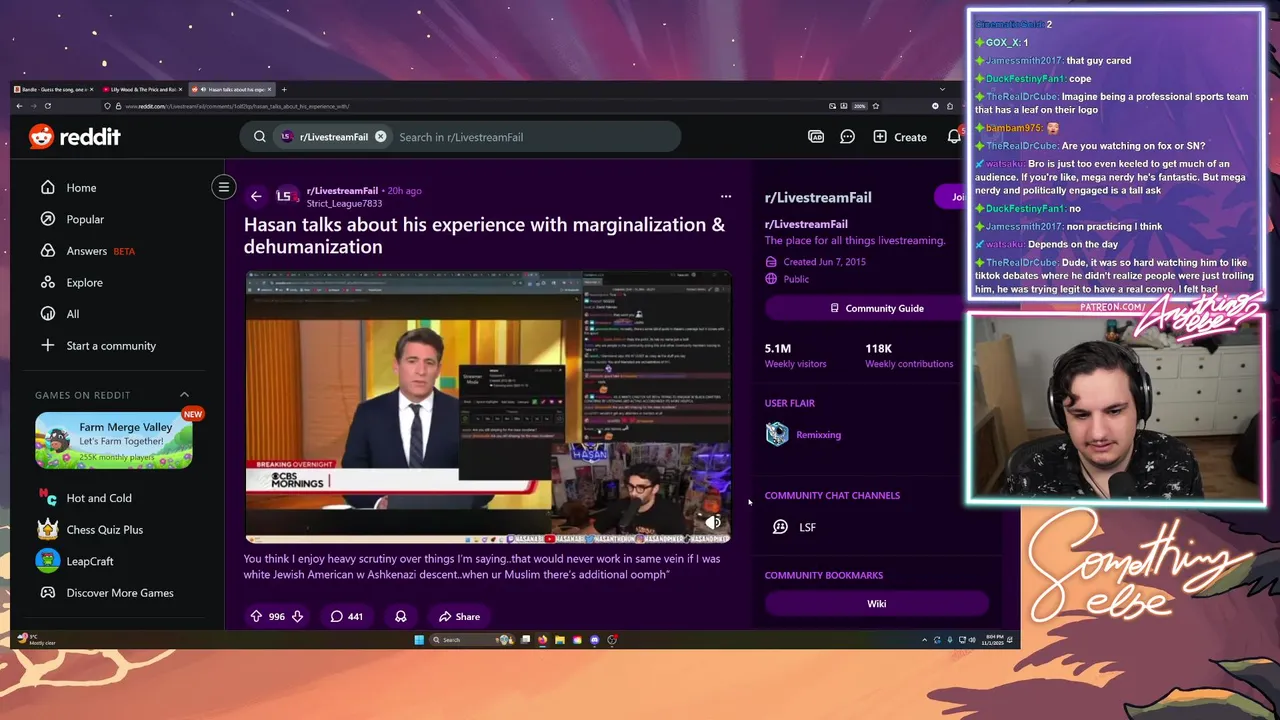Open a new browser tab
Image resolution: width=1280 pixels, height=720 pixels.
[x=284, y=90]
